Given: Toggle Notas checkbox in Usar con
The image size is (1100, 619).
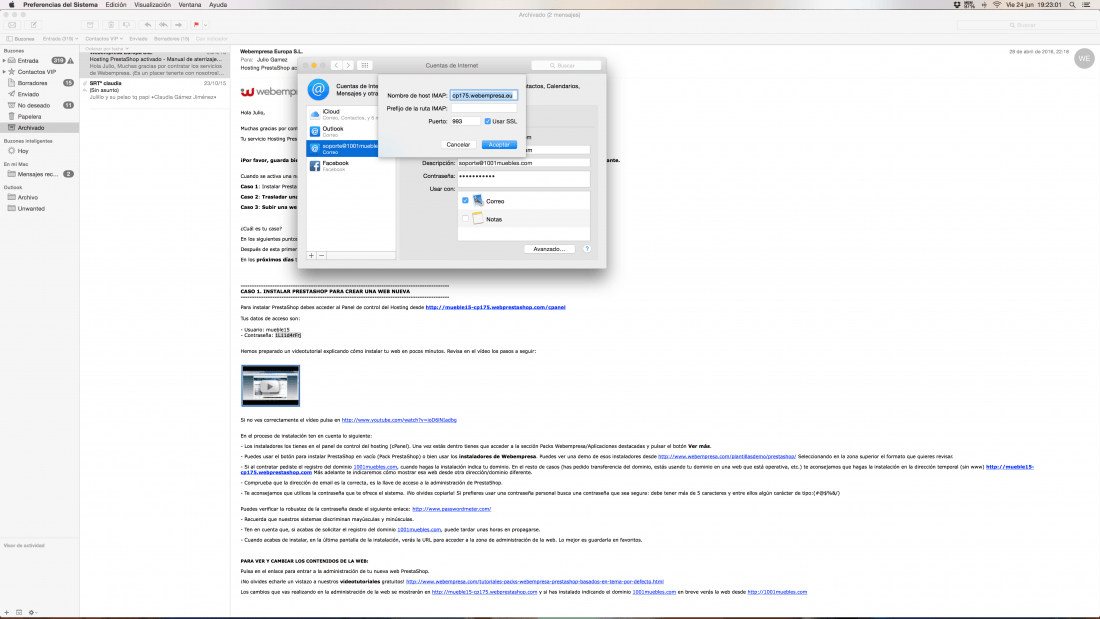Looking at the screenshot, I should tap(465, 219).
